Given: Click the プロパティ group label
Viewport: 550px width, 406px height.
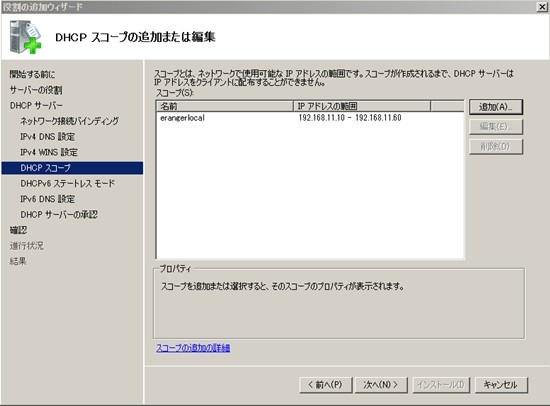Looking at the screenshot, I should tap(175, 269).
